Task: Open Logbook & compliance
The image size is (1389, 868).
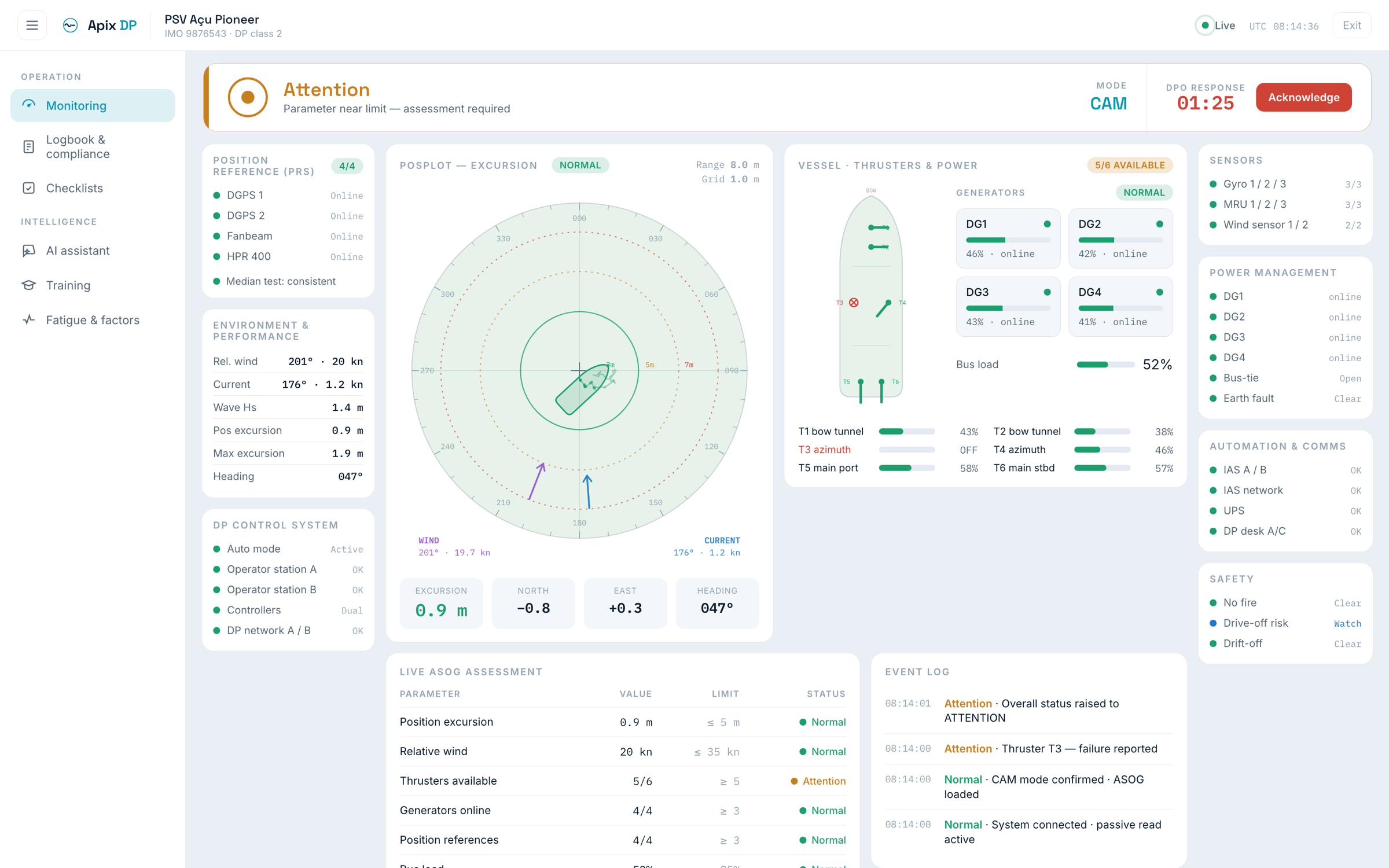Action: pos(93,146)
